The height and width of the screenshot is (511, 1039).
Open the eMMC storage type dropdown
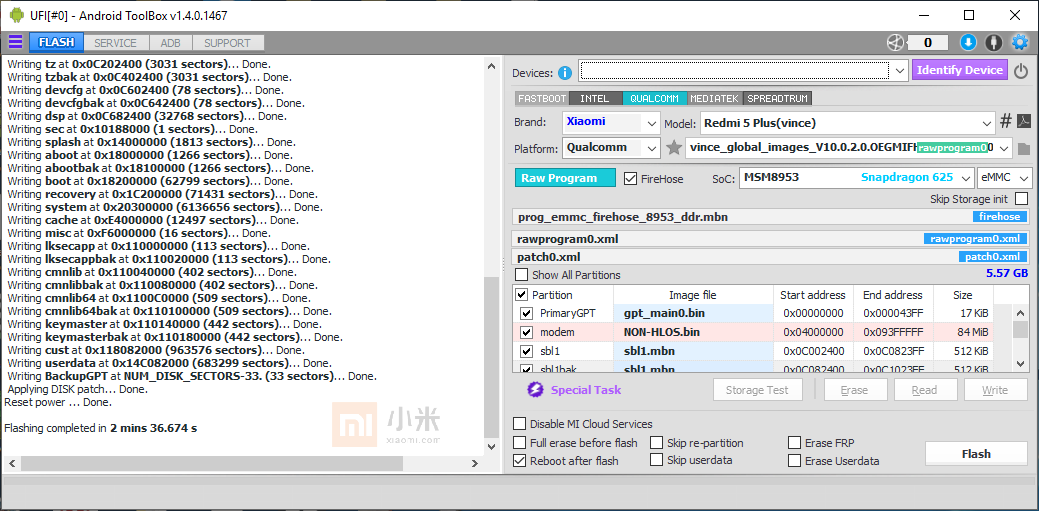point(1024,177)
